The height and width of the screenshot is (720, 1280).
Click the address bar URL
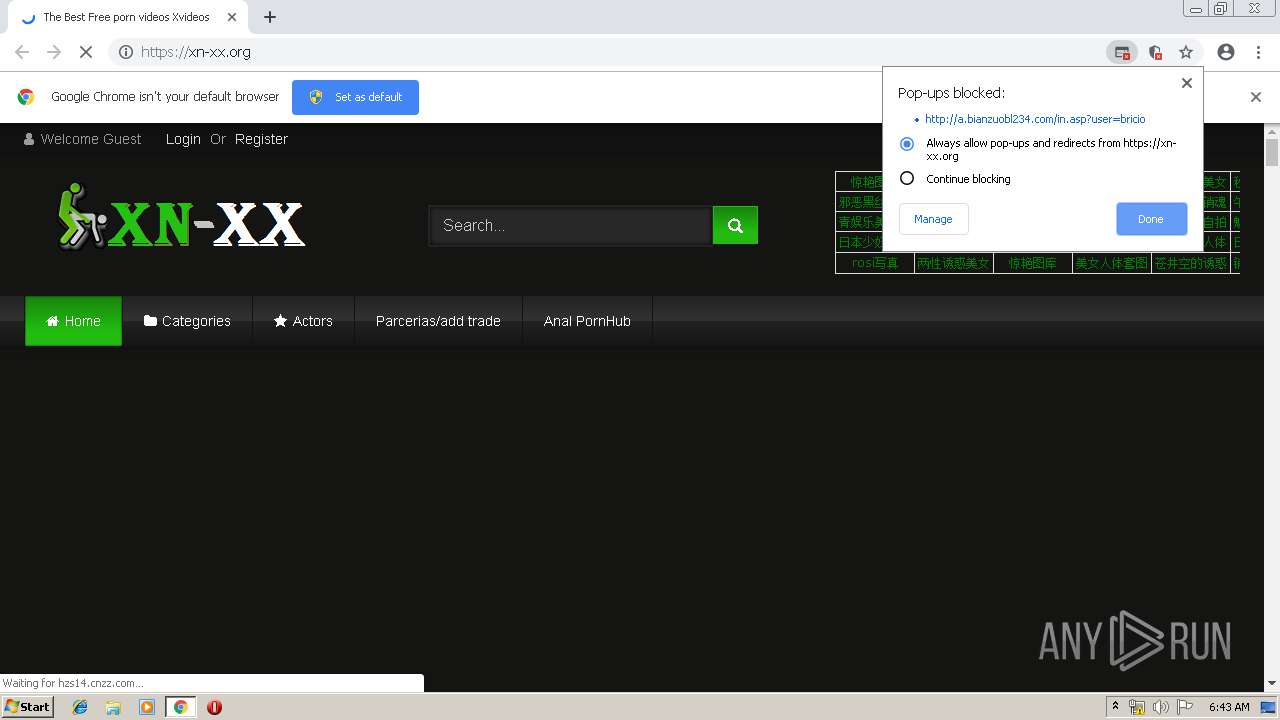(x=196, y=52)
